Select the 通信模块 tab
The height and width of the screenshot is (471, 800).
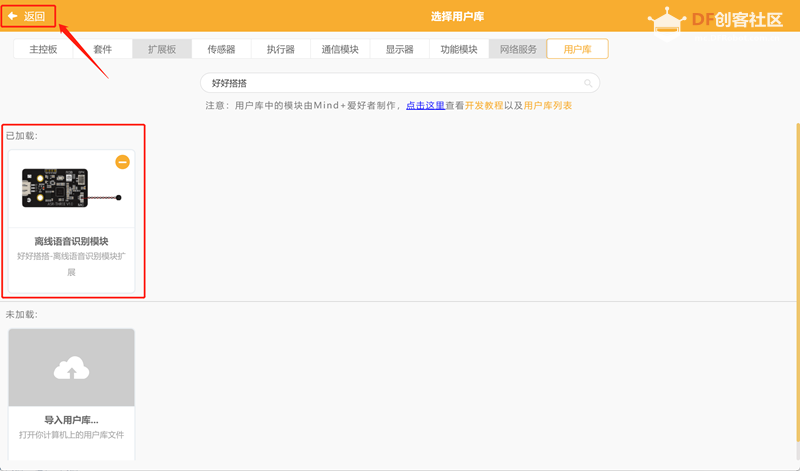[340, 49]
